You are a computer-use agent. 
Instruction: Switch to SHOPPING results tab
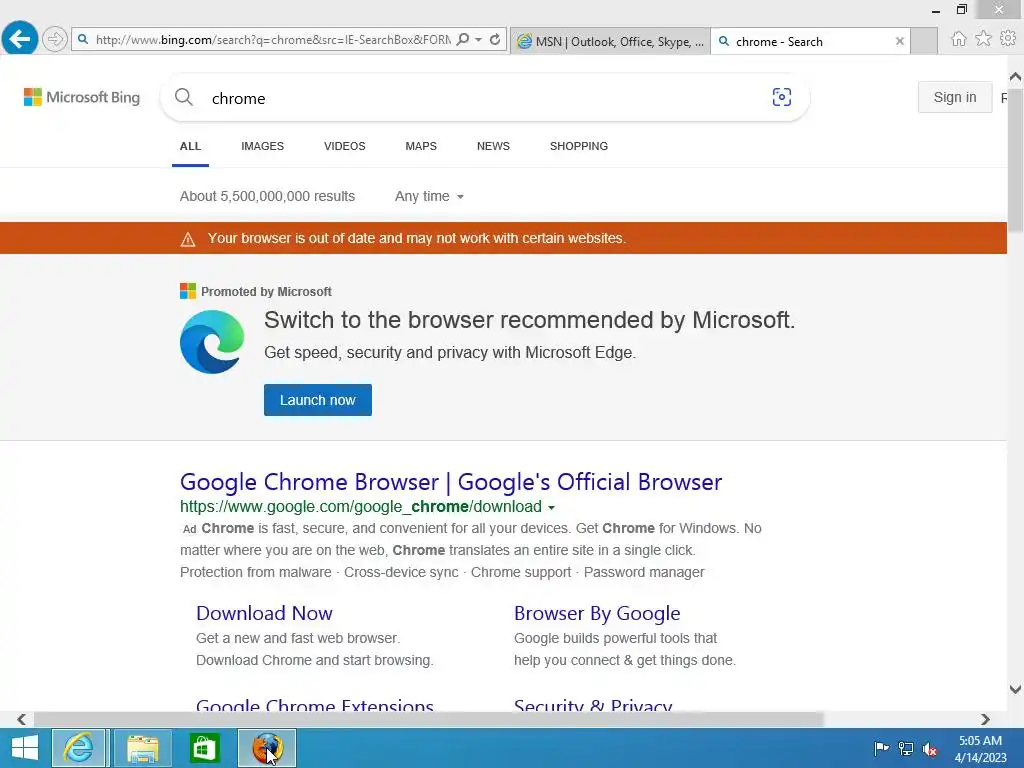click(x=579, y=146)
